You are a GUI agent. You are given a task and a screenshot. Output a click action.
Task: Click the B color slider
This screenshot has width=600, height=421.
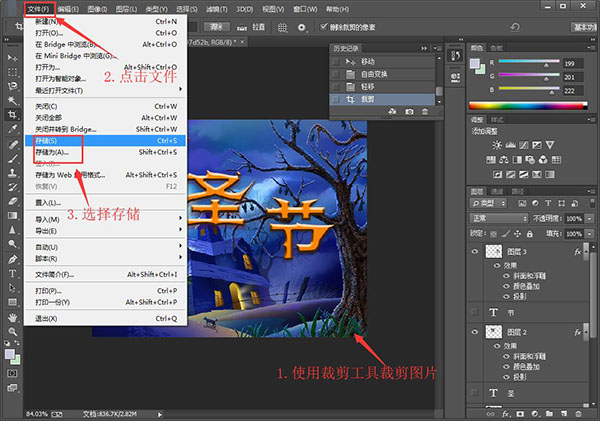pyautogui.click(x=528, y=89)
